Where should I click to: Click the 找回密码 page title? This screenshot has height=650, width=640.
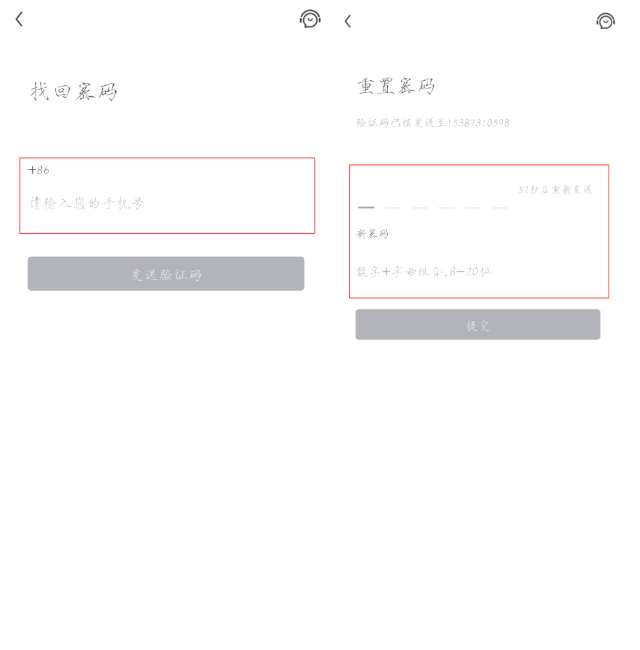[x=74, y=91]
